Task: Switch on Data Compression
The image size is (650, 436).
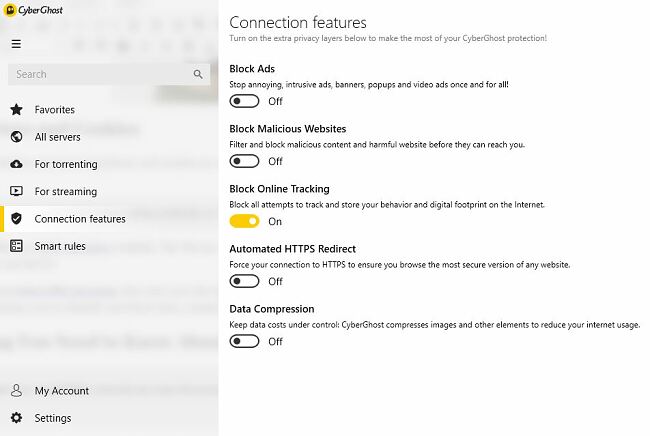Action: 244,341
